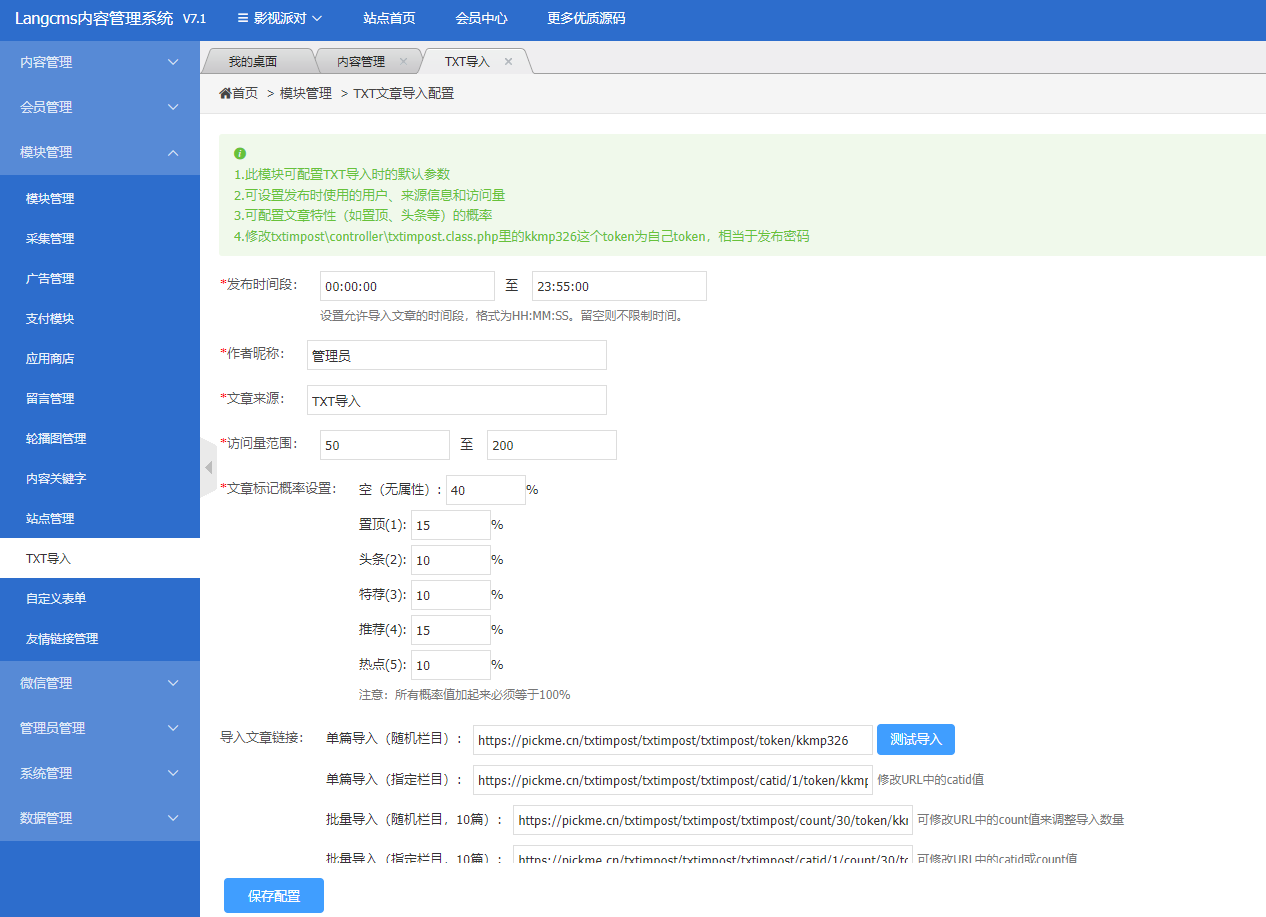Open 会员中心 in top navigation

pyautogui.click(x=481, y=18)
